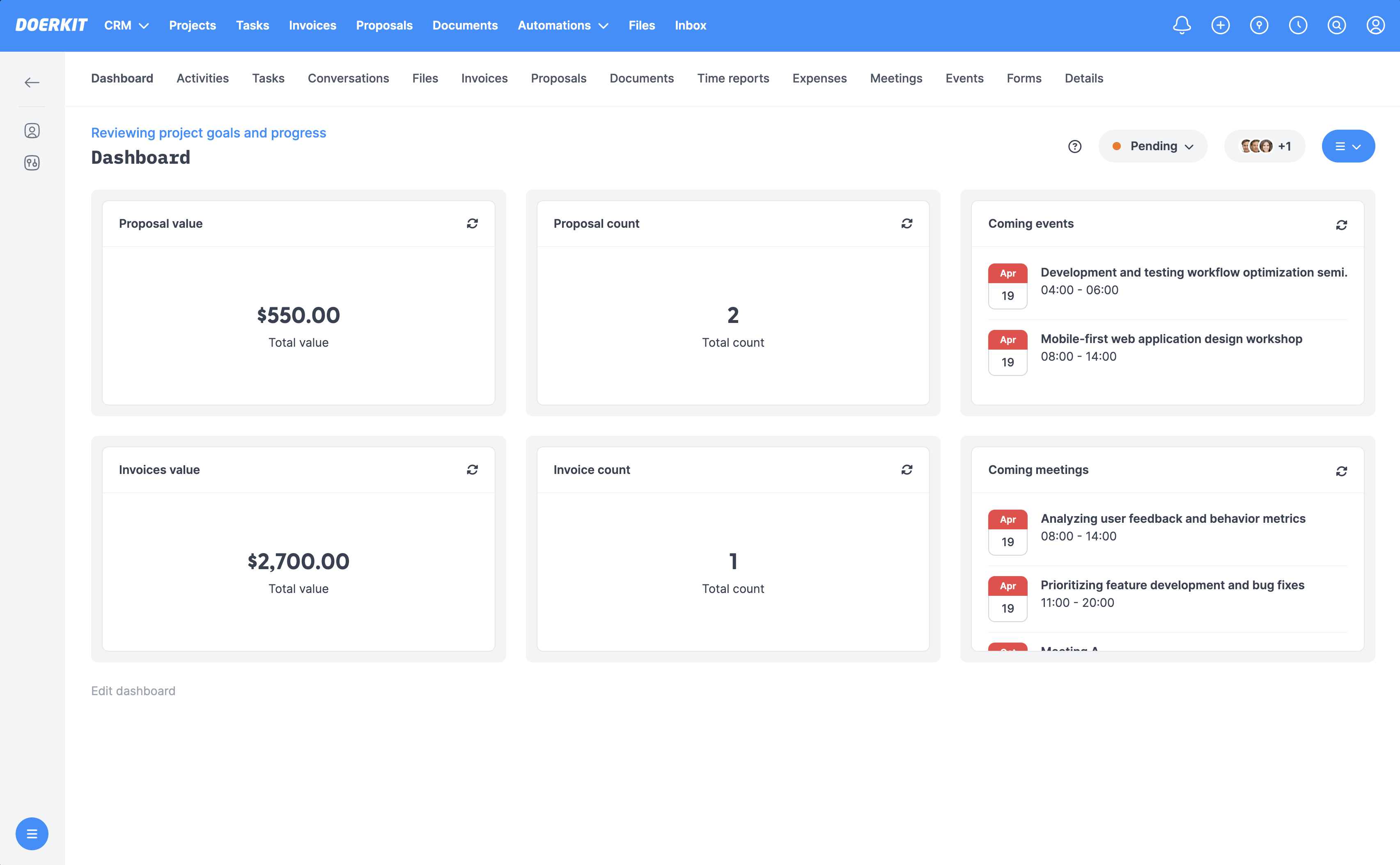Screen dimensions: 1400x865
Task: Switch to the Time reports tab
Action: (x=733, y=78)
